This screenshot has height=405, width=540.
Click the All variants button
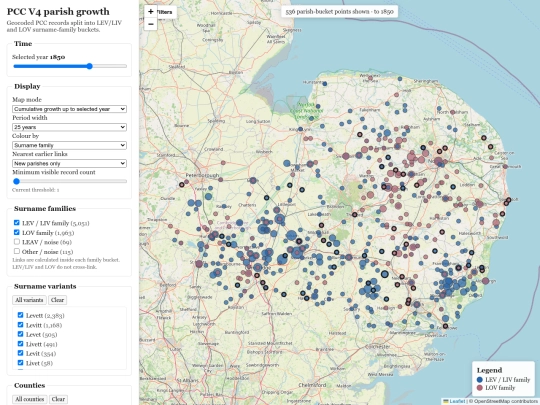(x=29, y=300)
